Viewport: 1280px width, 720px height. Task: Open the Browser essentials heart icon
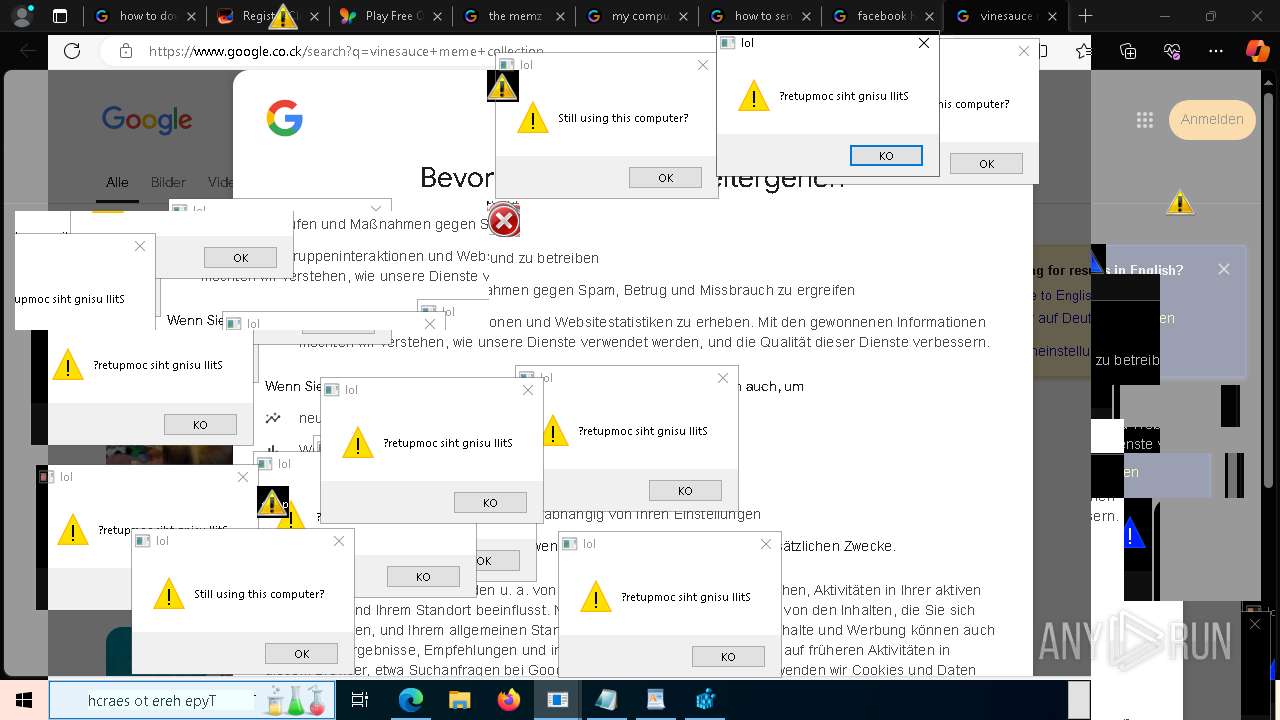click(1172, 51)
